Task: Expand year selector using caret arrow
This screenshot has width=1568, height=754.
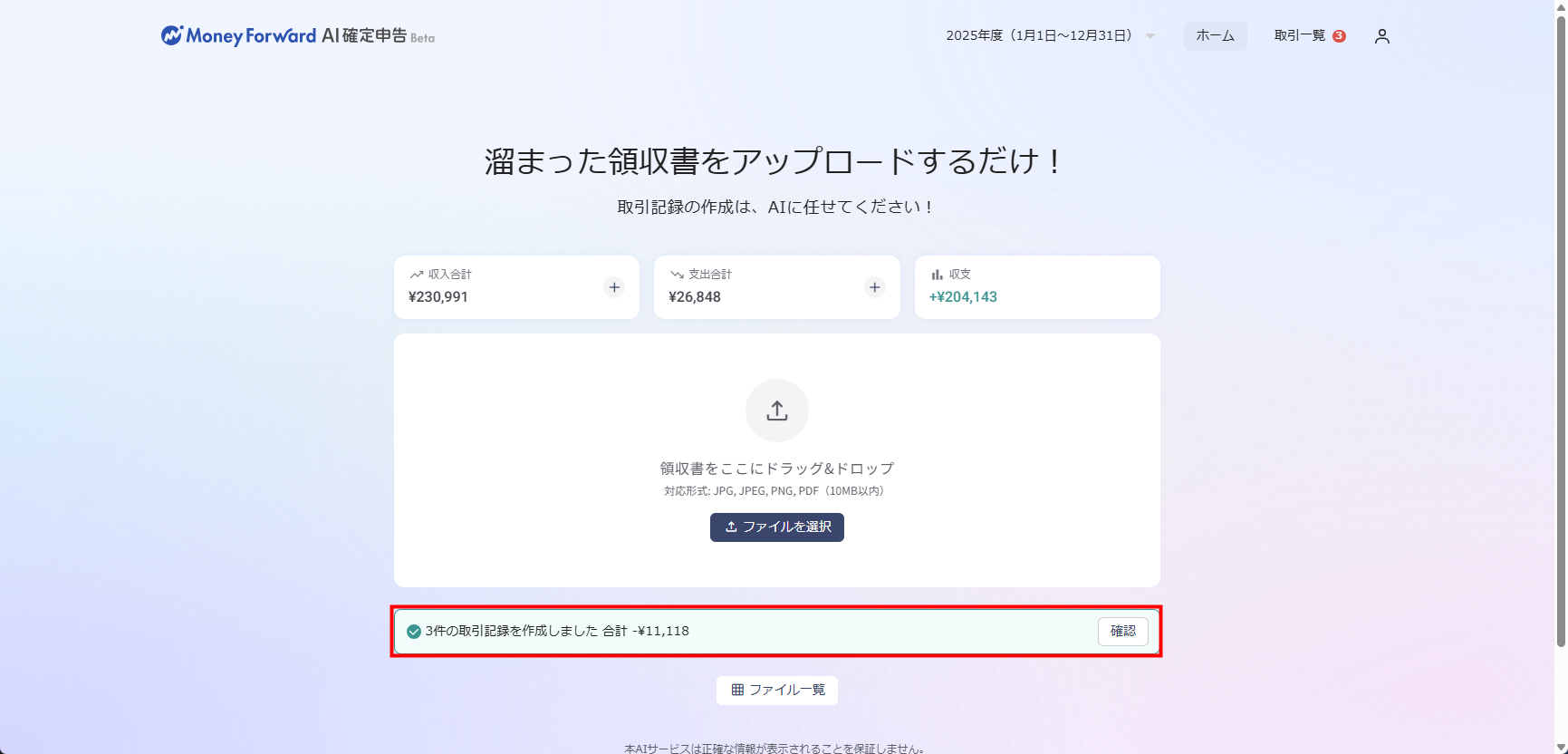Action: pos(1150,36)
